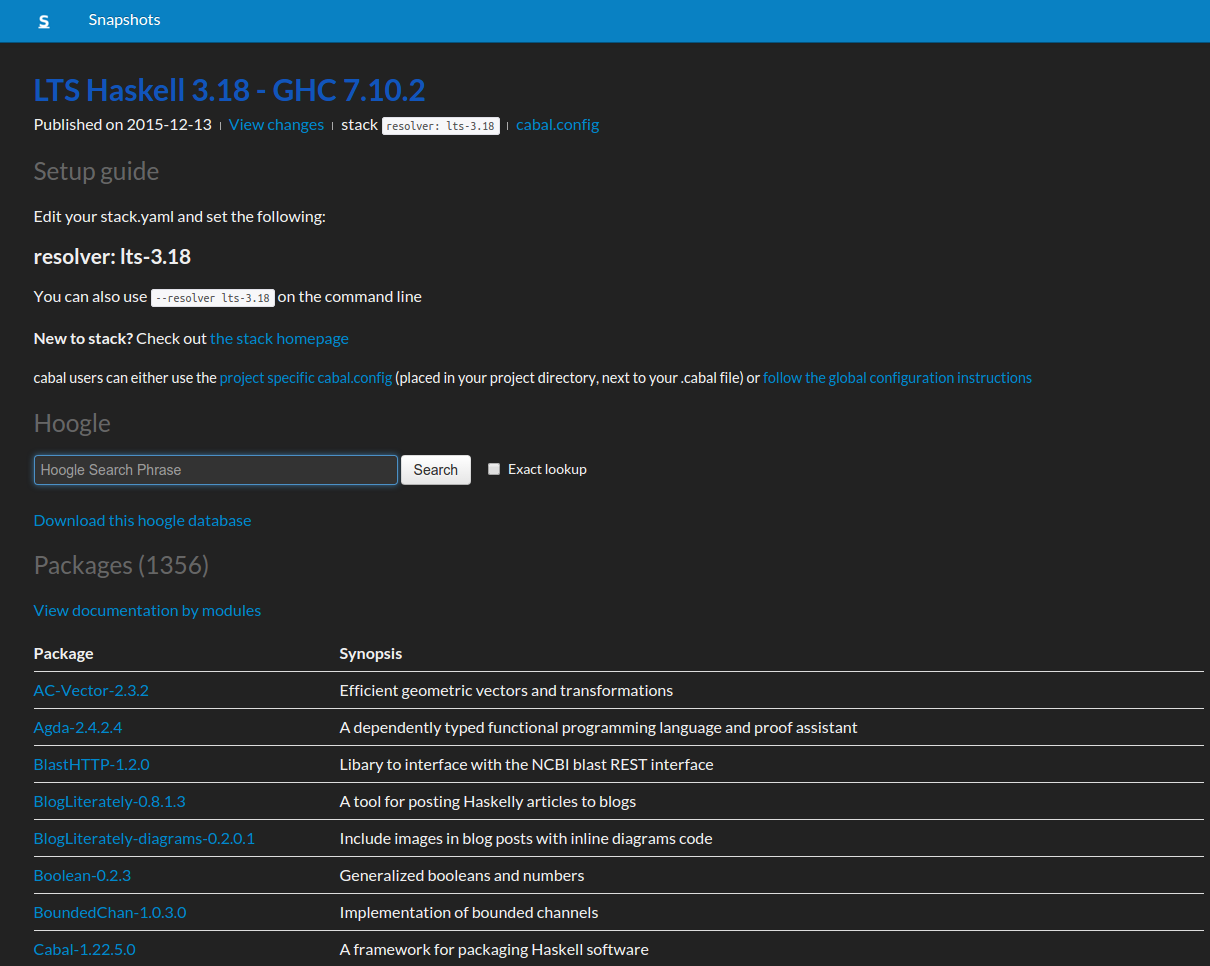Viewport: 1210px width, 966px height.
Task: Click the LTS Haskell 3.18 page title
Action: pos(229,90)
